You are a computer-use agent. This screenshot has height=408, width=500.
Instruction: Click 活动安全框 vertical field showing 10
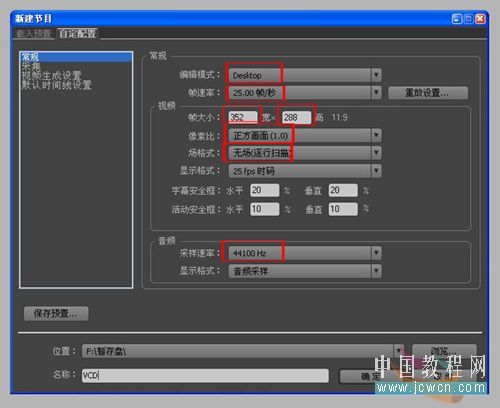coord(343,209)
